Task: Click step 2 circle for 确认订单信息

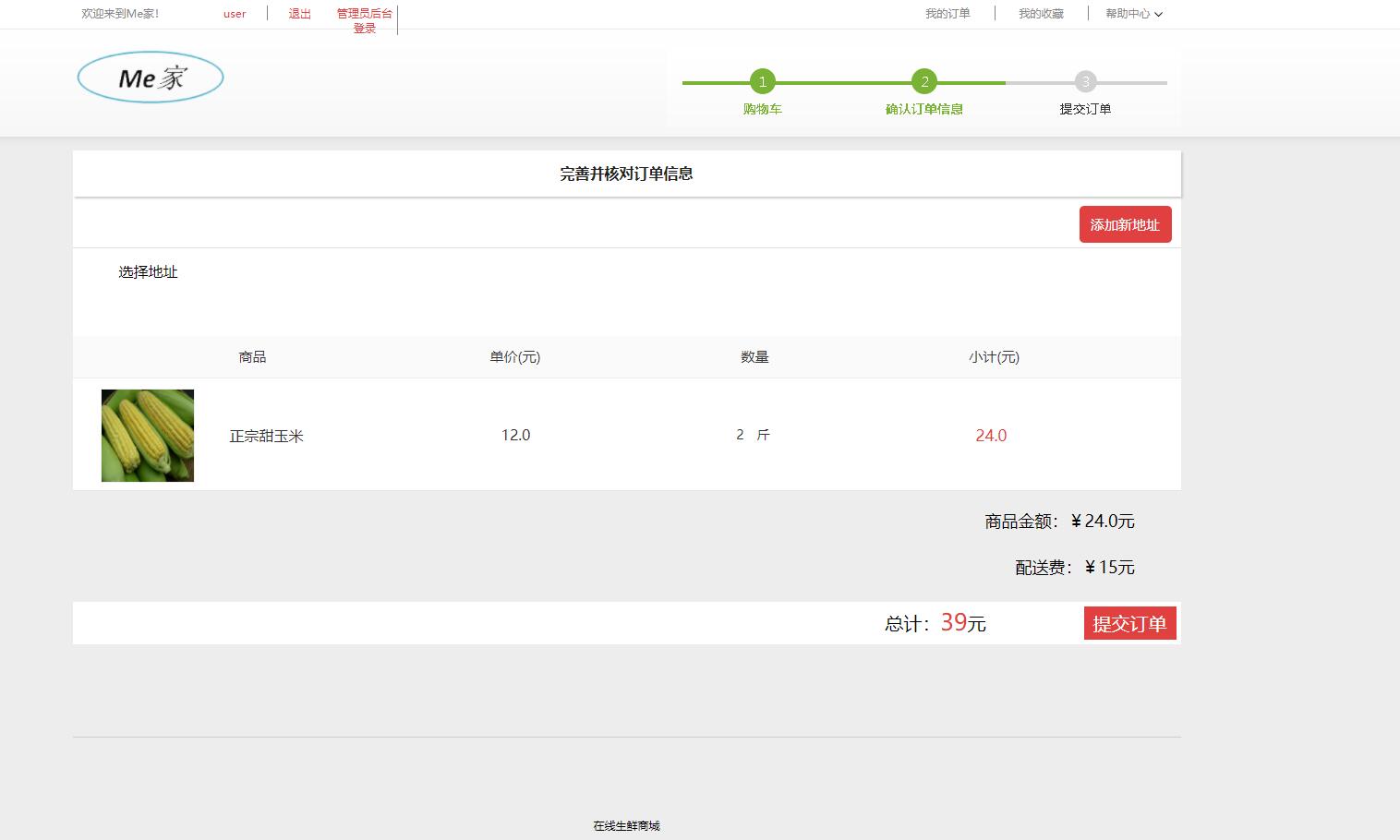Action: tap(924, 82)
